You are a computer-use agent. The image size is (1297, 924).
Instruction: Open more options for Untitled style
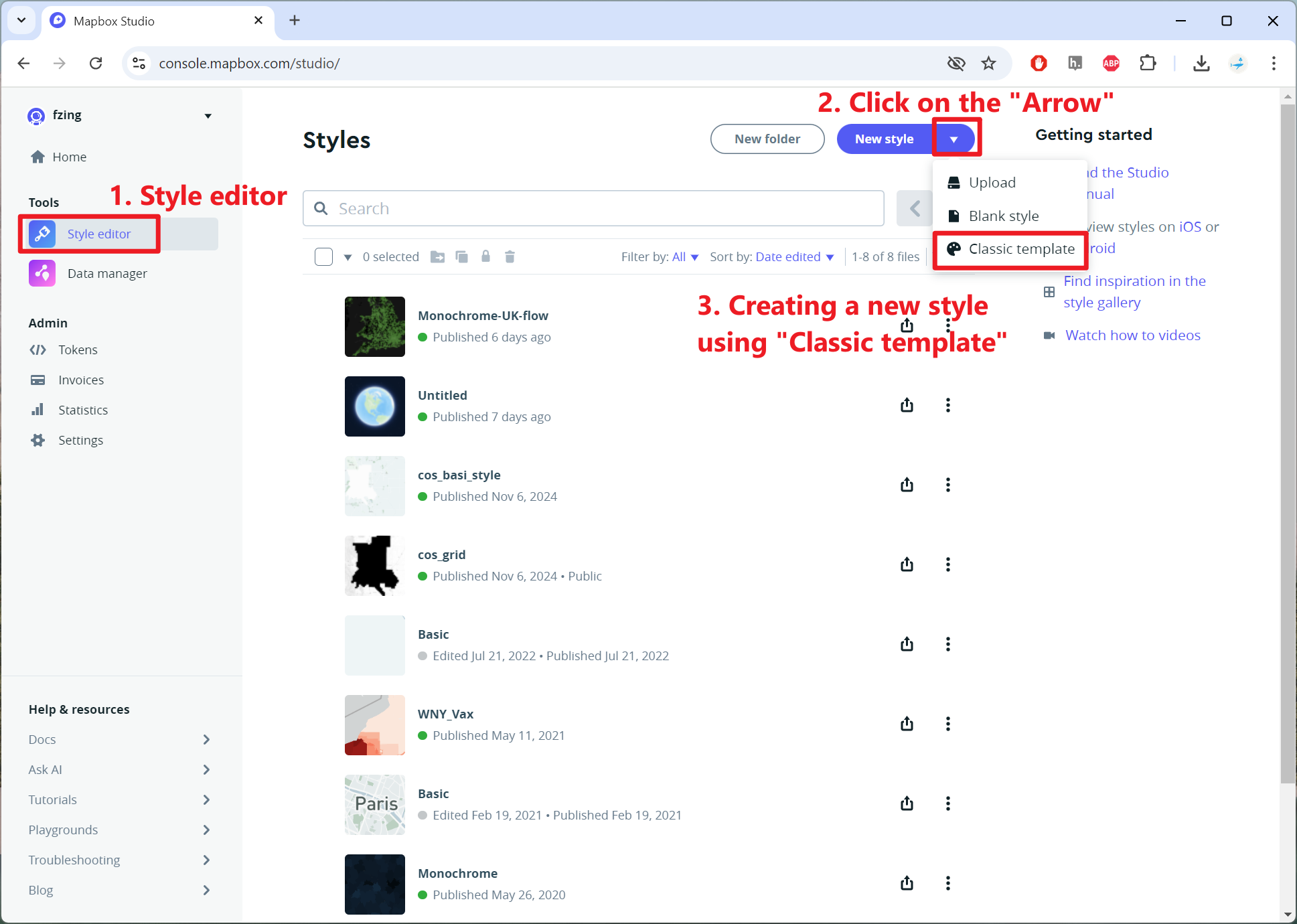coord(947,404)
